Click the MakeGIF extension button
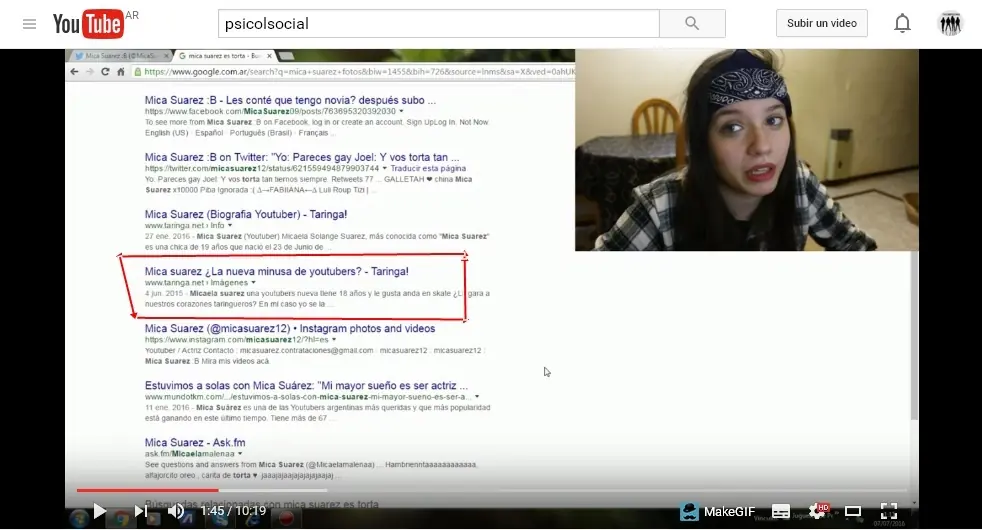This screenshot has height=530, width=982. pyautogui.click(x=718, y=512)
